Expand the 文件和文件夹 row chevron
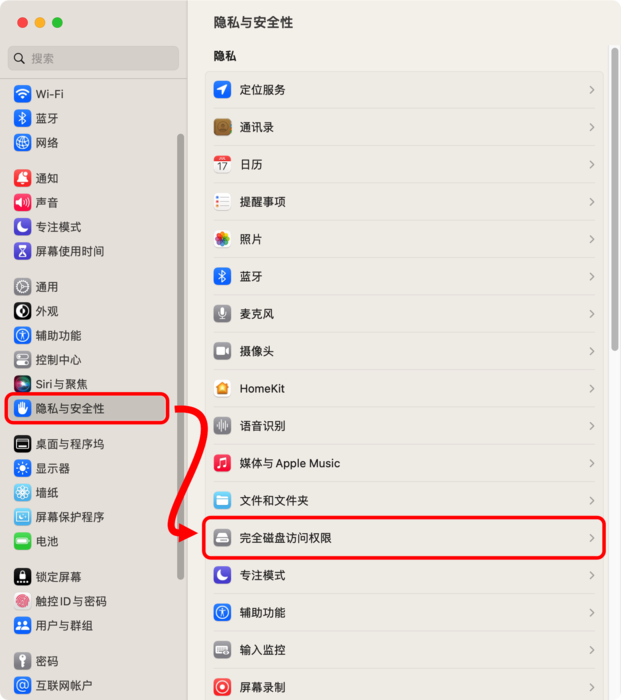This screenshot has width=621, height=700. (x=592, y=500)
